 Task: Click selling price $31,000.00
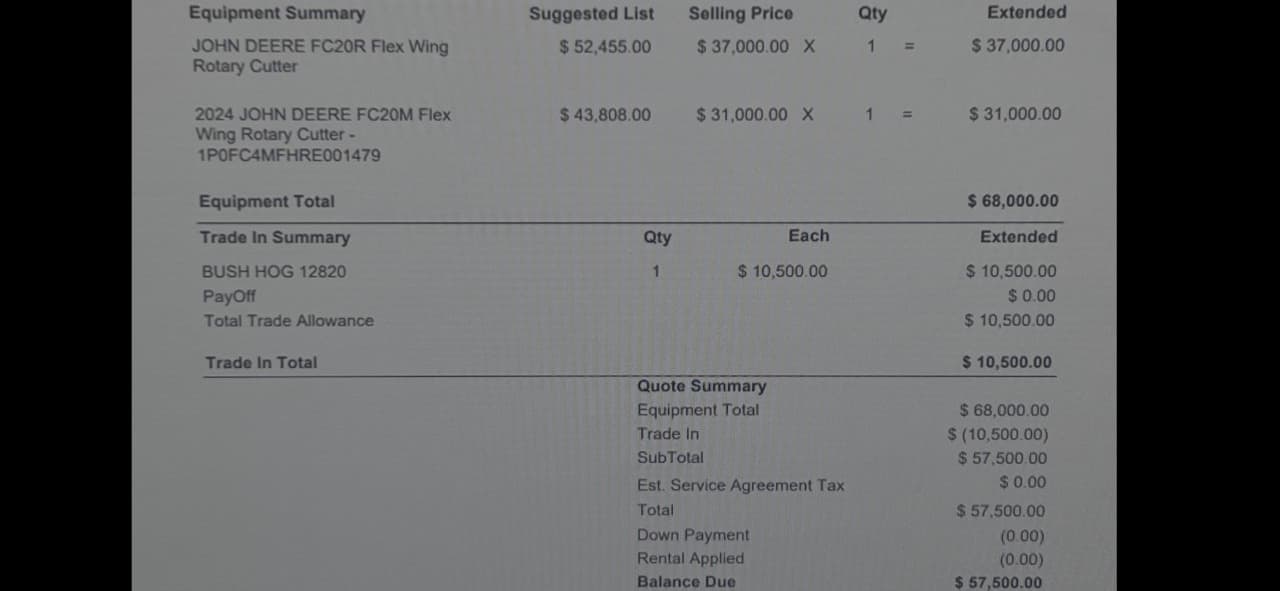pos(742,114)
